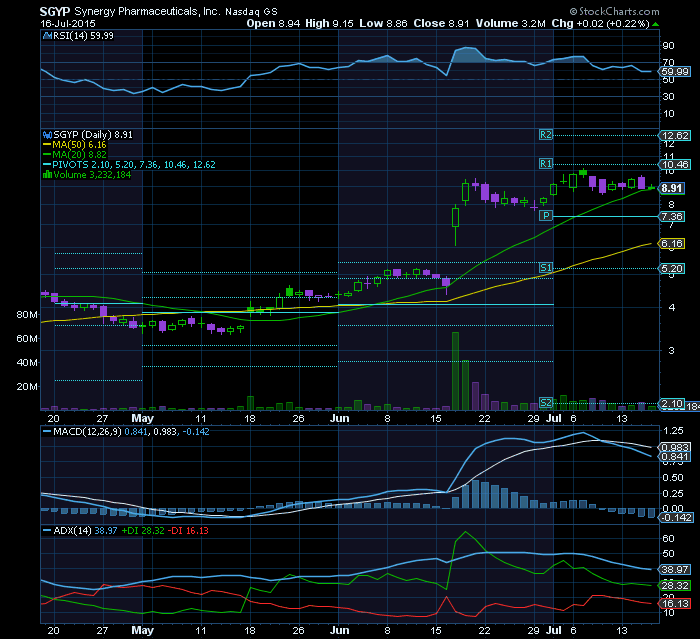700x639 pixels.
Task: Click the 80M volume scale label
Action: [x=27, y=315]
